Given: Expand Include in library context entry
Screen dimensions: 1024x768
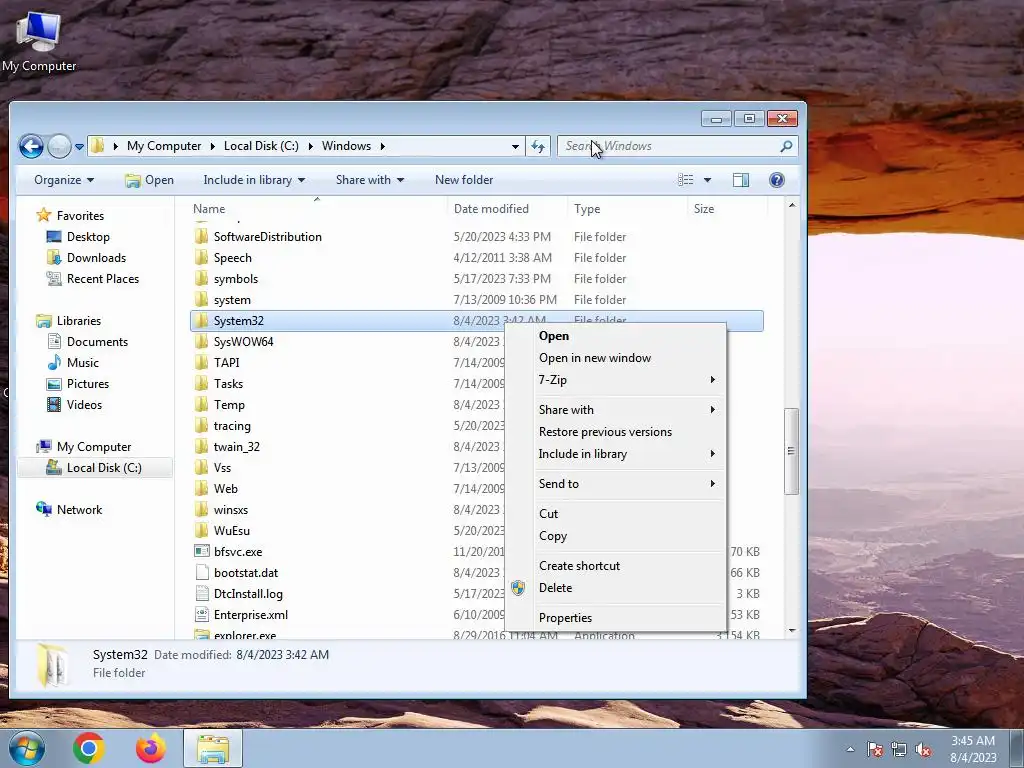Looking at the screenshot, I should coord(615,454).
